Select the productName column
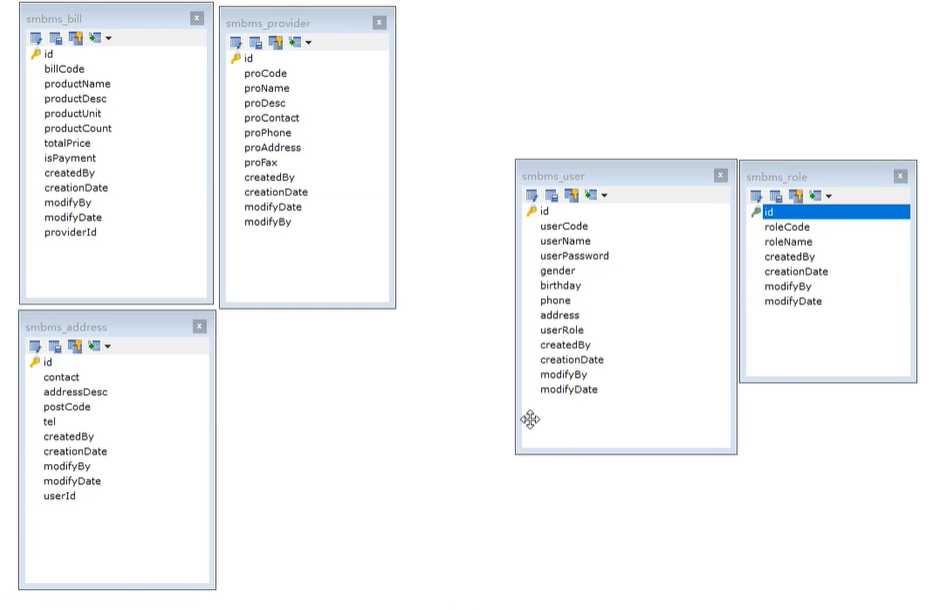Image resolution: width=935 pixels, height=610 pixels. pyautogui.click(x=78, y=84)
